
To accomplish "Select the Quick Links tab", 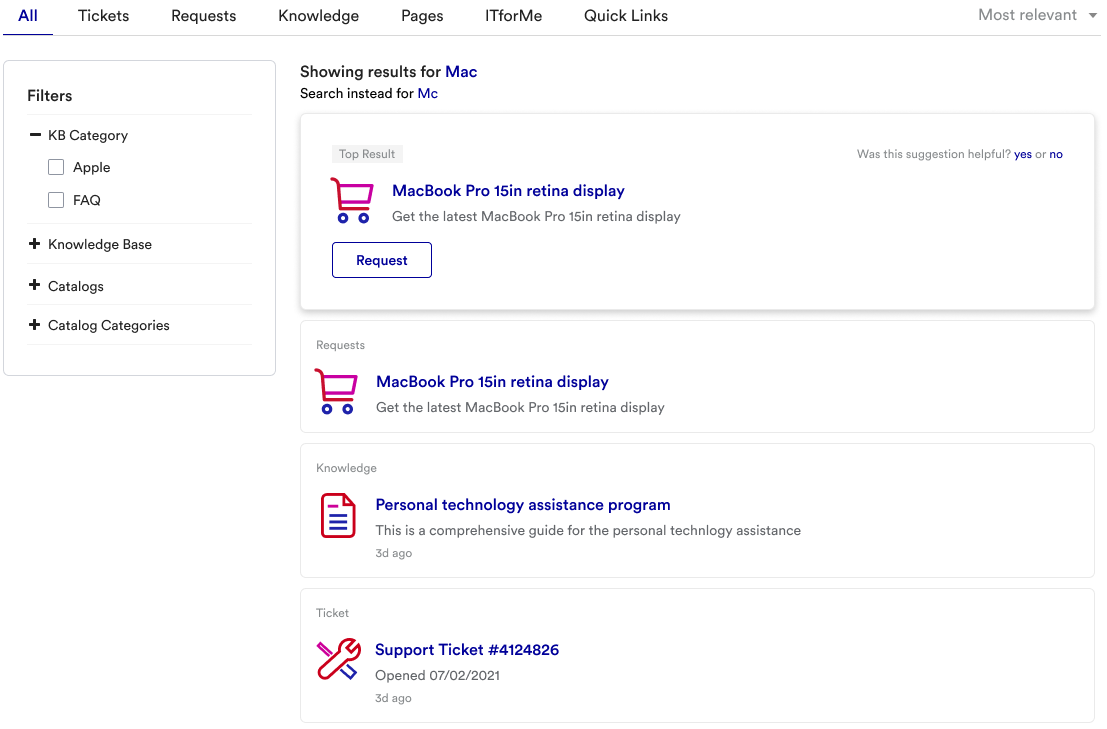I will (x=626, y=16).
